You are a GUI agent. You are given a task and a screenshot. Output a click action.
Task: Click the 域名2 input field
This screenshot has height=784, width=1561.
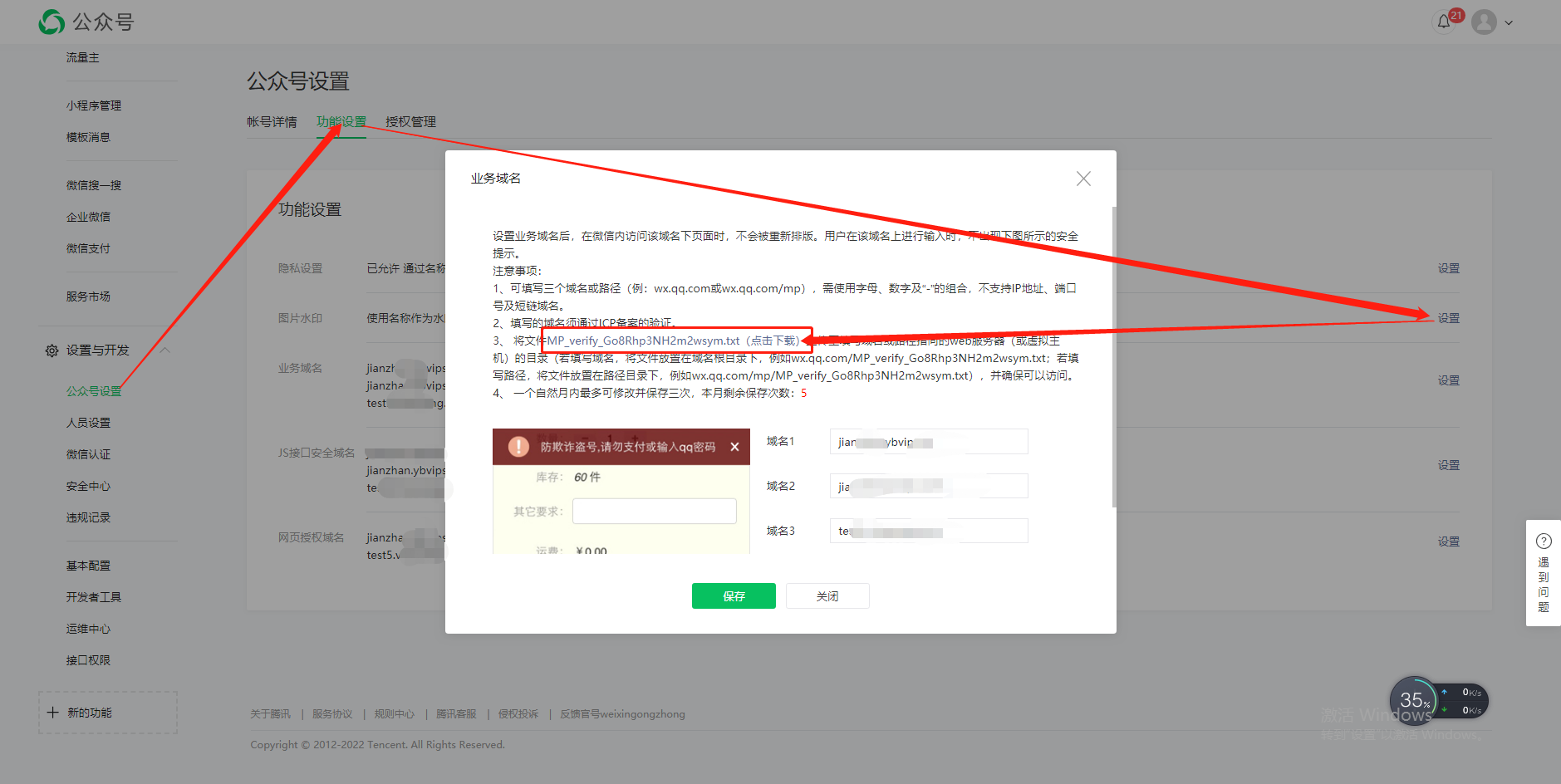click(929, 486)
